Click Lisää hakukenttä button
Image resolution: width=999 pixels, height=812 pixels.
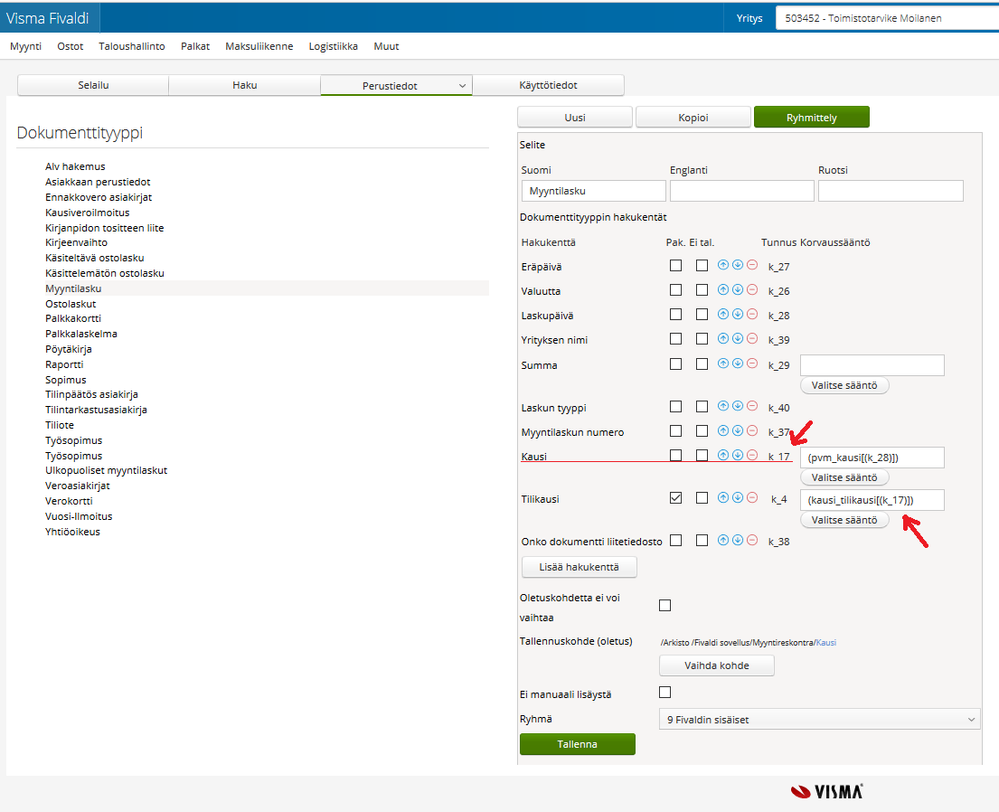click(579, 567)
